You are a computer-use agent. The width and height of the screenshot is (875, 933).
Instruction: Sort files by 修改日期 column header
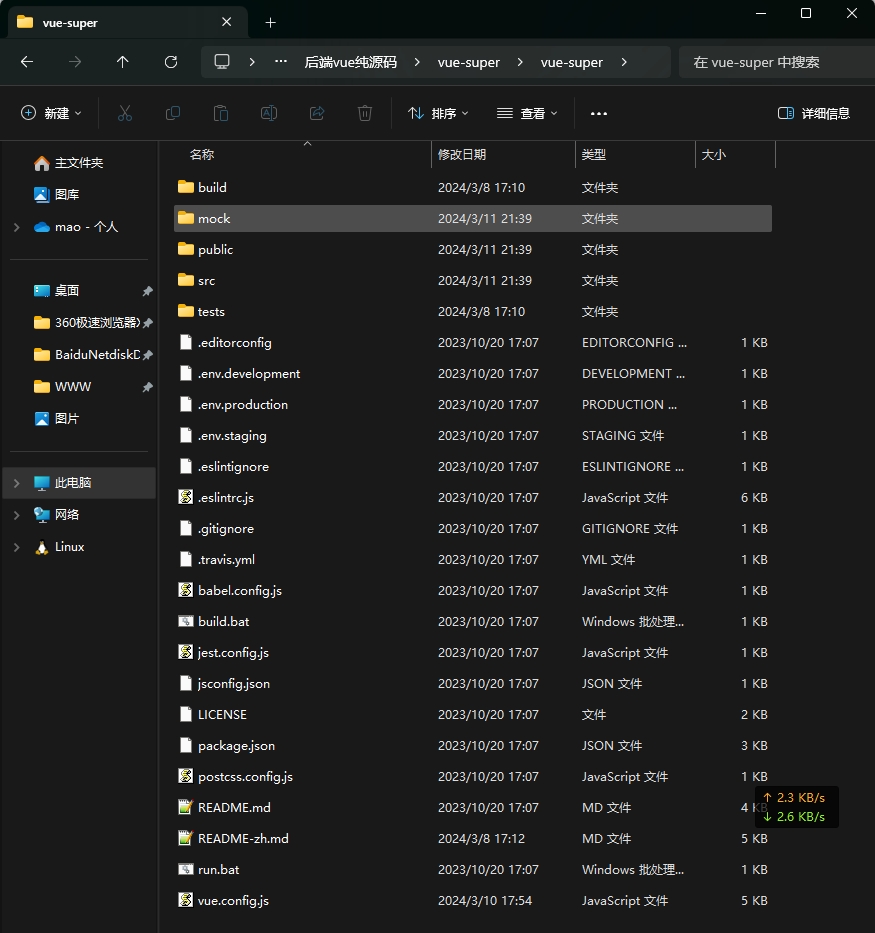click(462, 155)
